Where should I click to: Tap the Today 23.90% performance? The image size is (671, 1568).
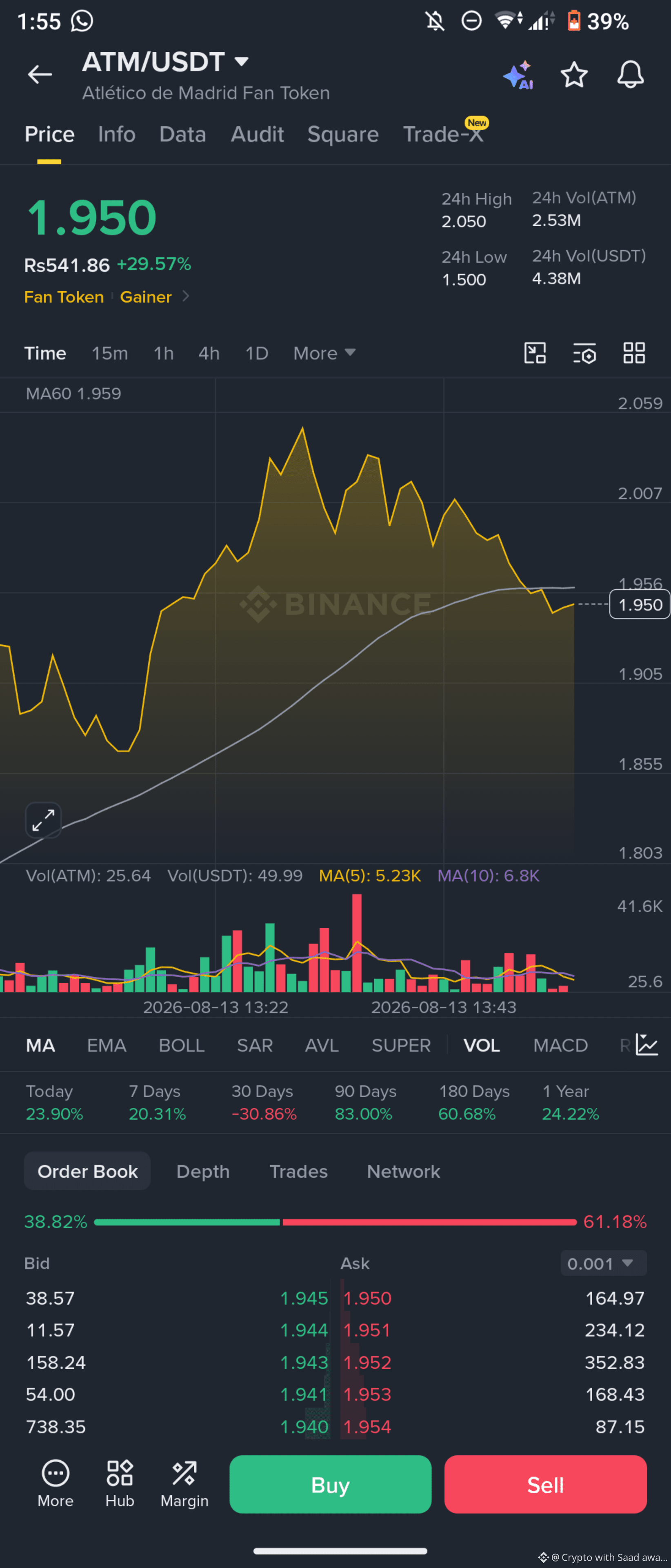54,1102
